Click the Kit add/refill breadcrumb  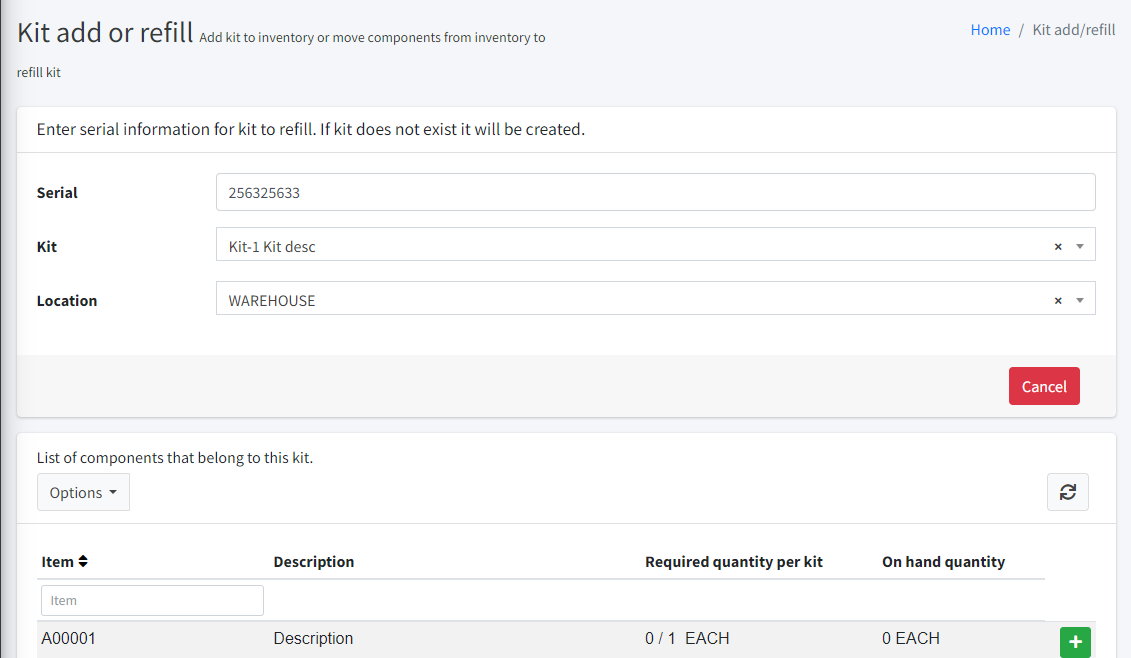pos(1074,30)
